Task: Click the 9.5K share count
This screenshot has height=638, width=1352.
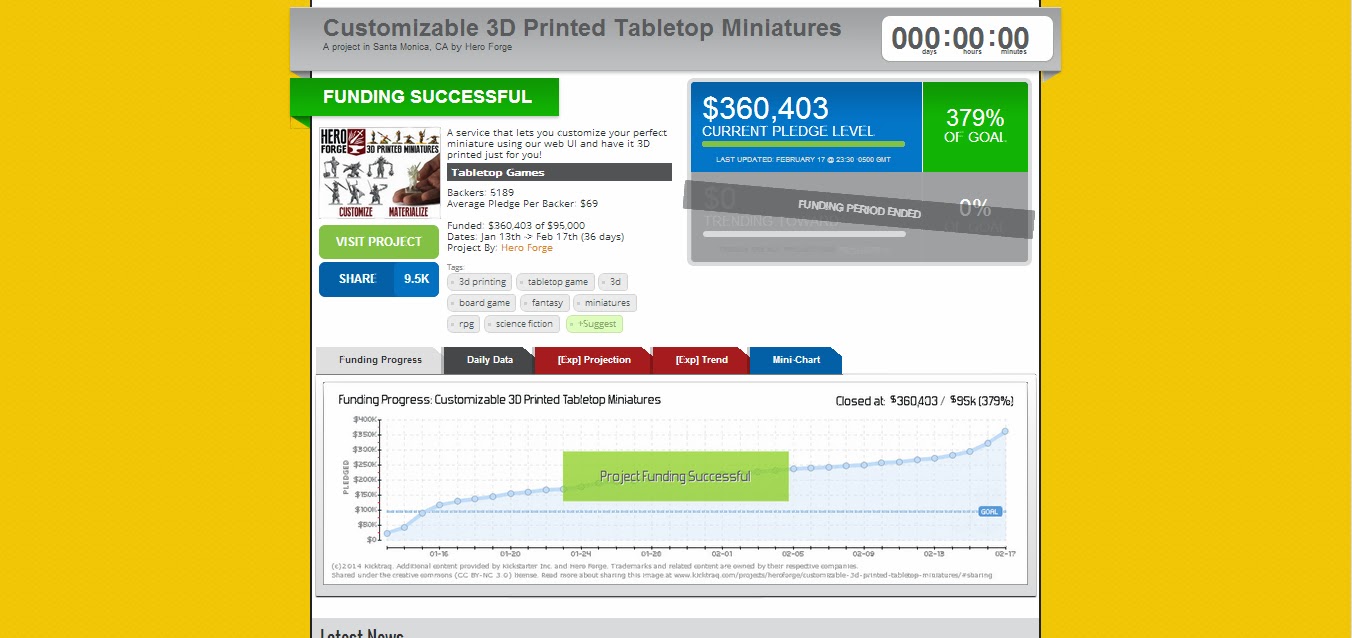Action: pyautogui.click(x=416, y=279)
